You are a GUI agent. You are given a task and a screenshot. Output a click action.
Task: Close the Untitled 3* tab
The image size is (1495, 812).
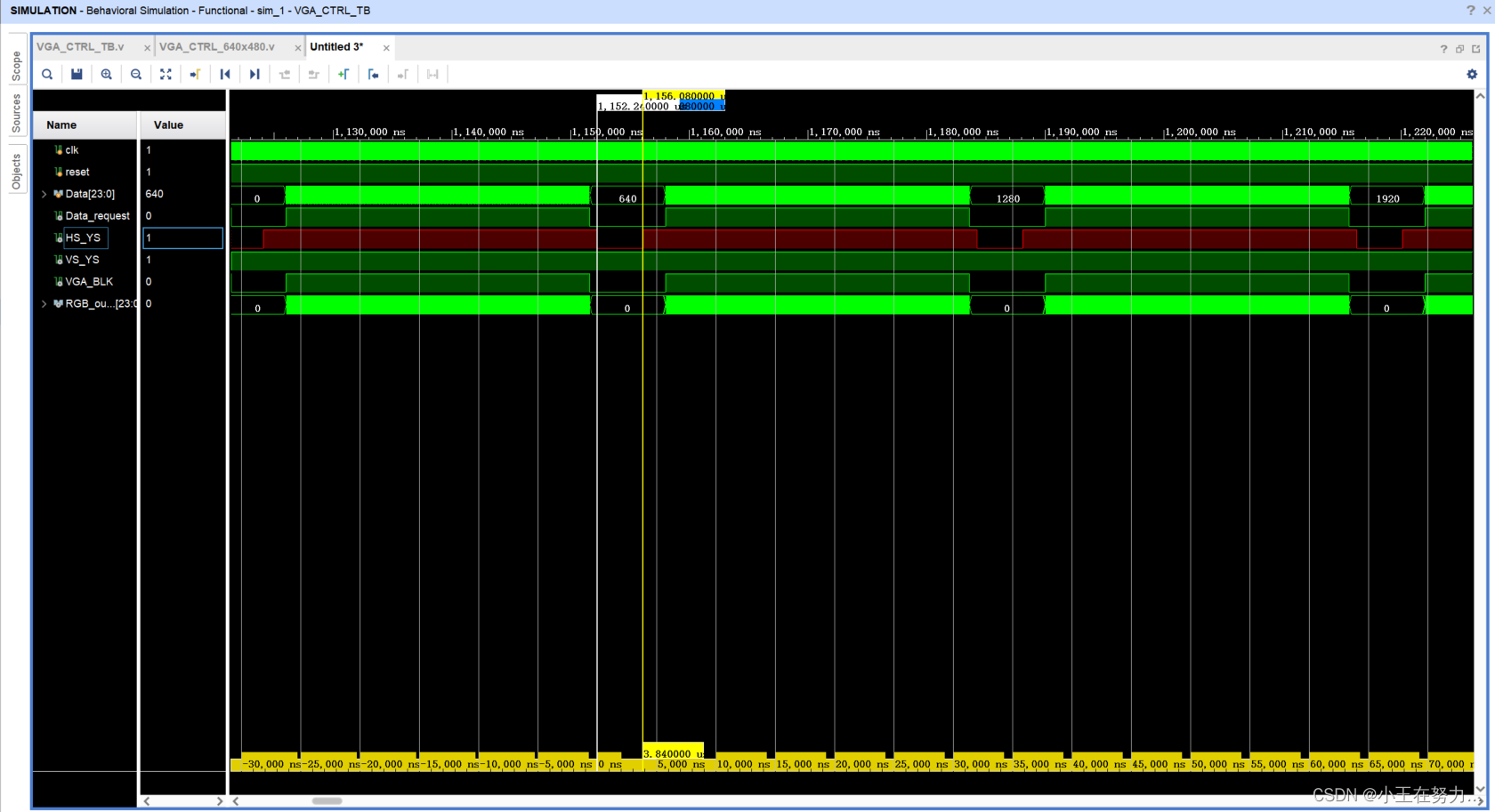pos(386,48)
